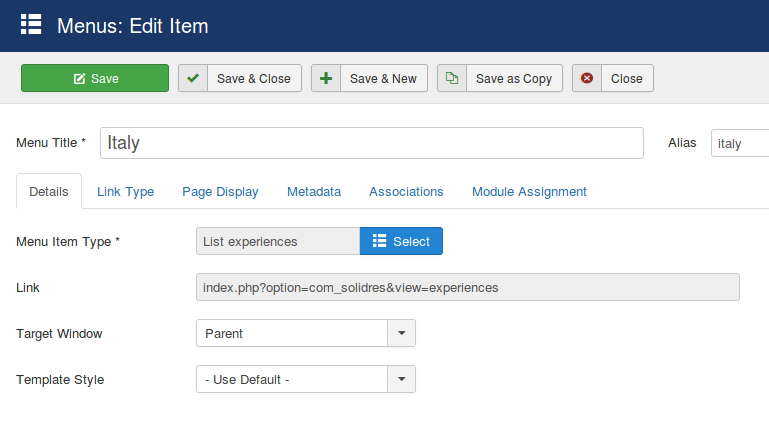Select the Associations tab
The width and height of the screenshot is (769, 437).
pos(406,191)
